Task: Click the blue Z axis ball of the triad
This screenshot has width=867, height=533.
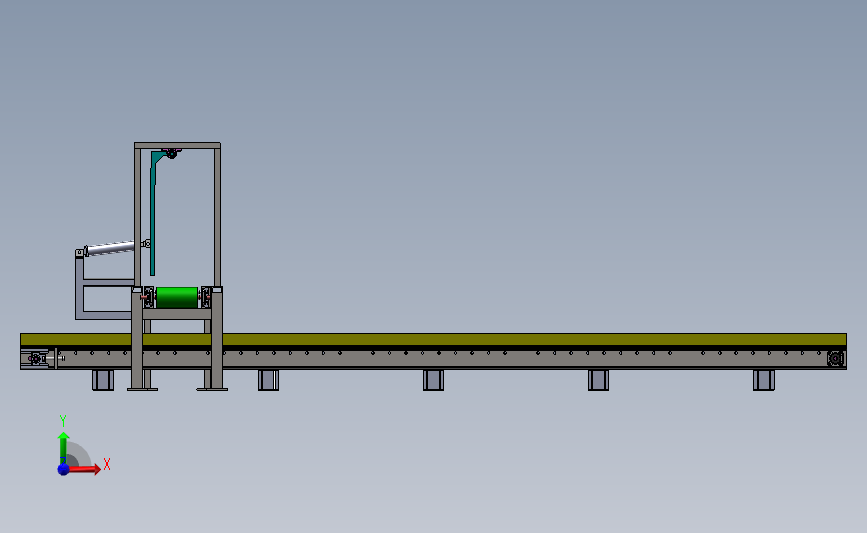Action: tap(63, 469)
